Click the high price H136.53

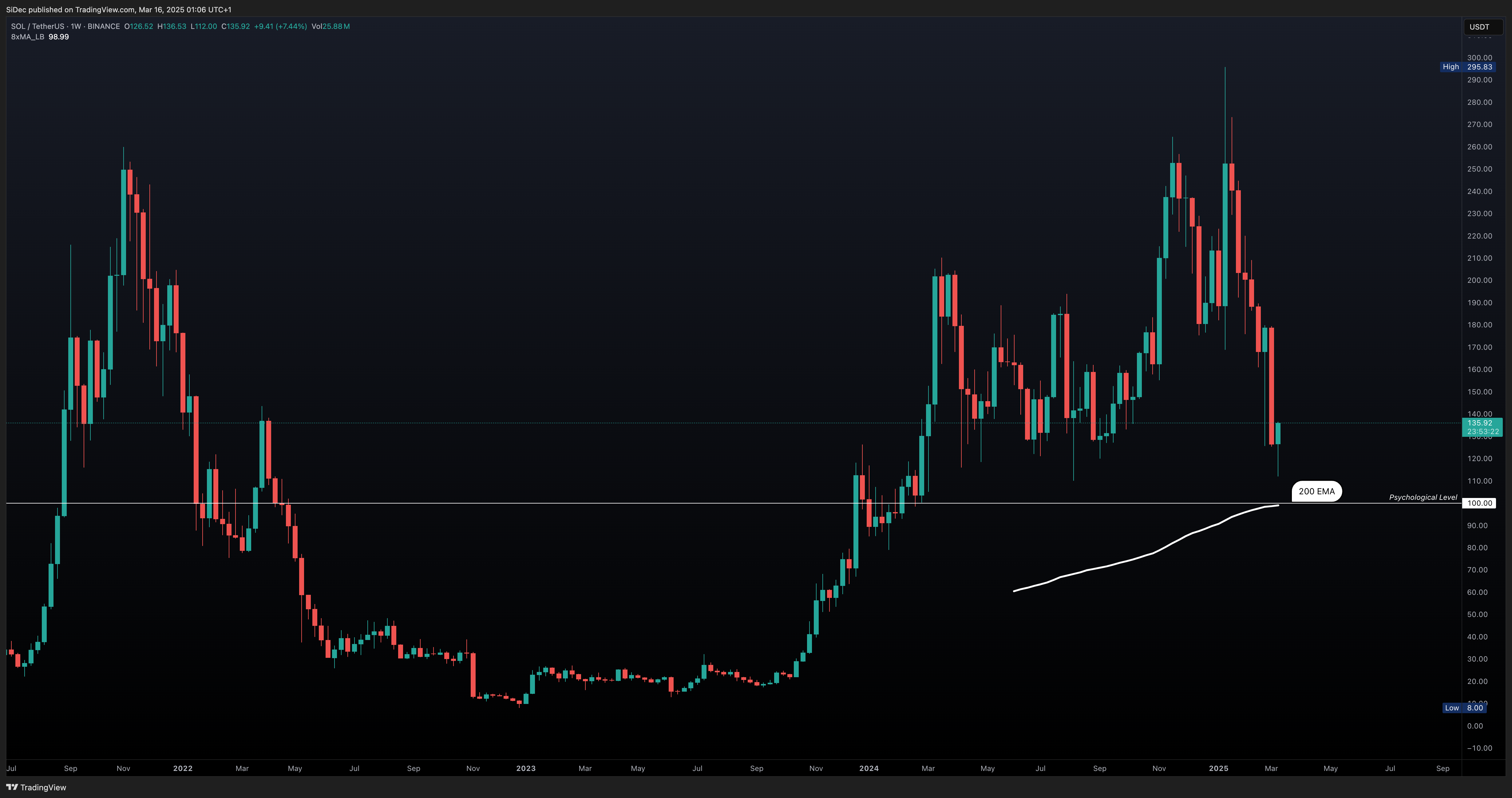coord(172,26)
